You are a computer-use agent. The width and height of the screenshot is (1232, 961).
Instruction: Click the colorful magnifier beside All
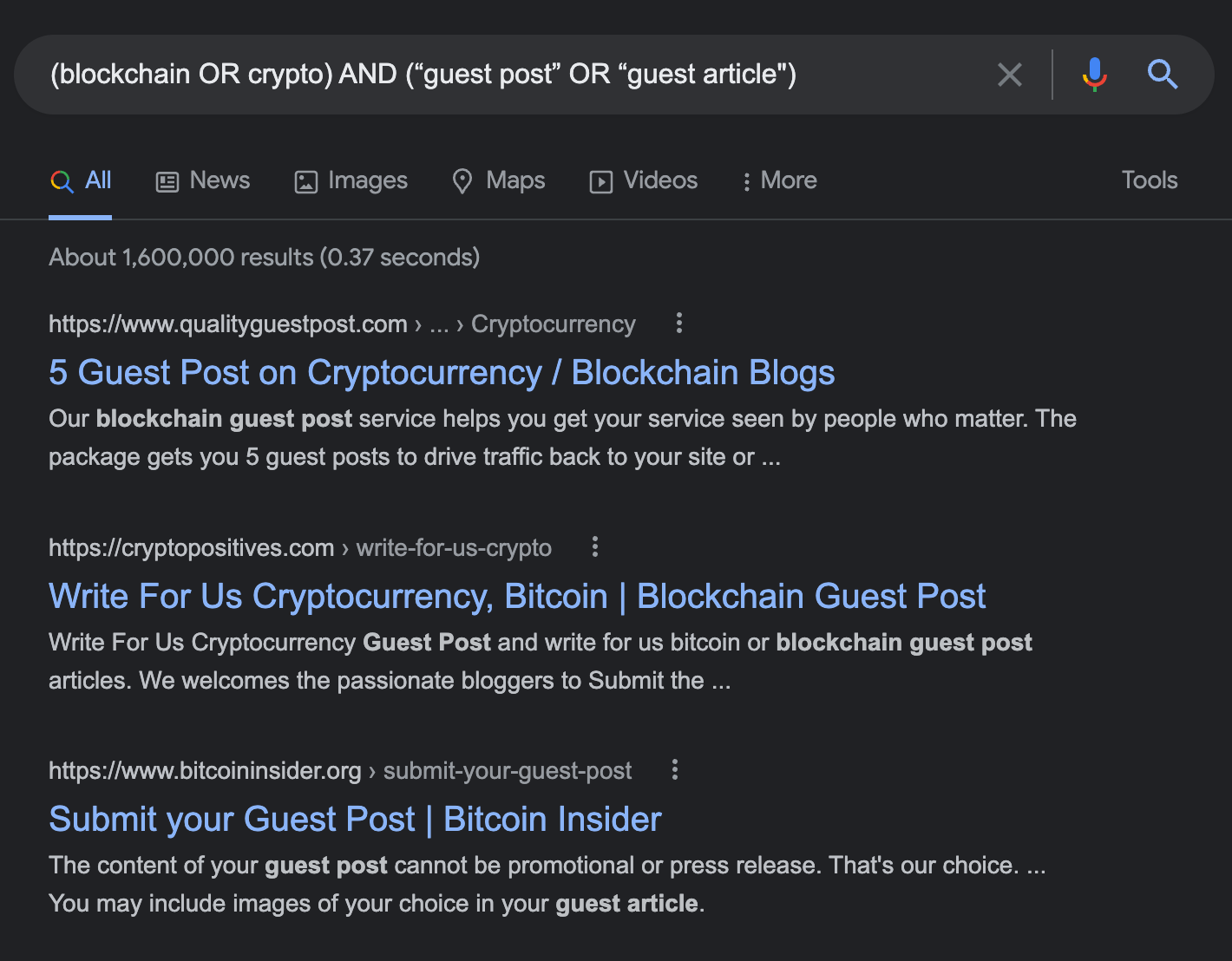pos(61,180)
